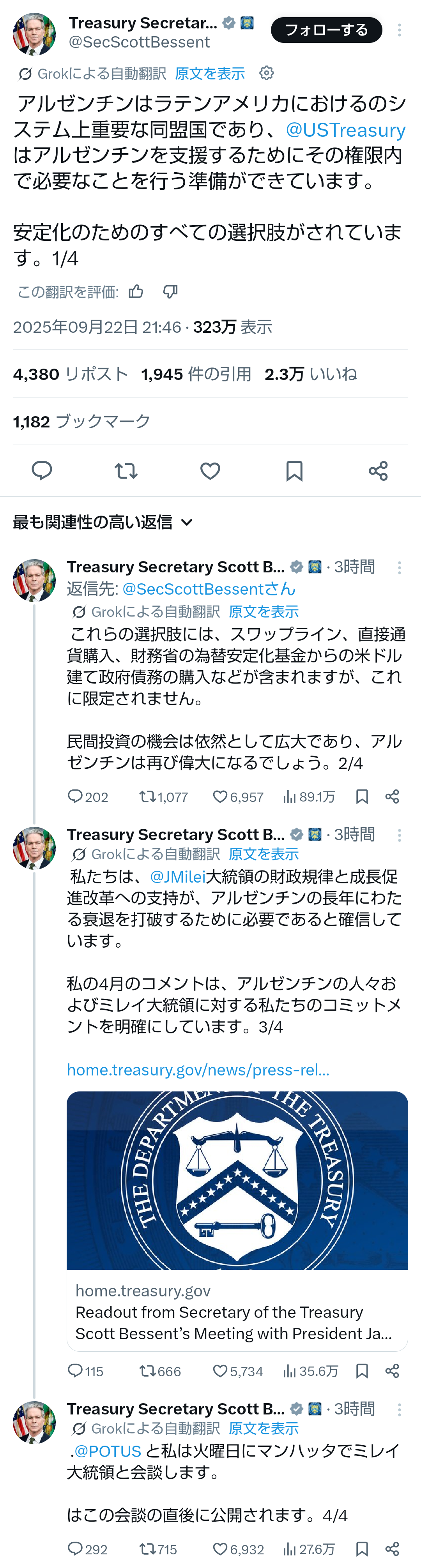Like the 2/4 reply with 6,957 likes

[220, 797]
